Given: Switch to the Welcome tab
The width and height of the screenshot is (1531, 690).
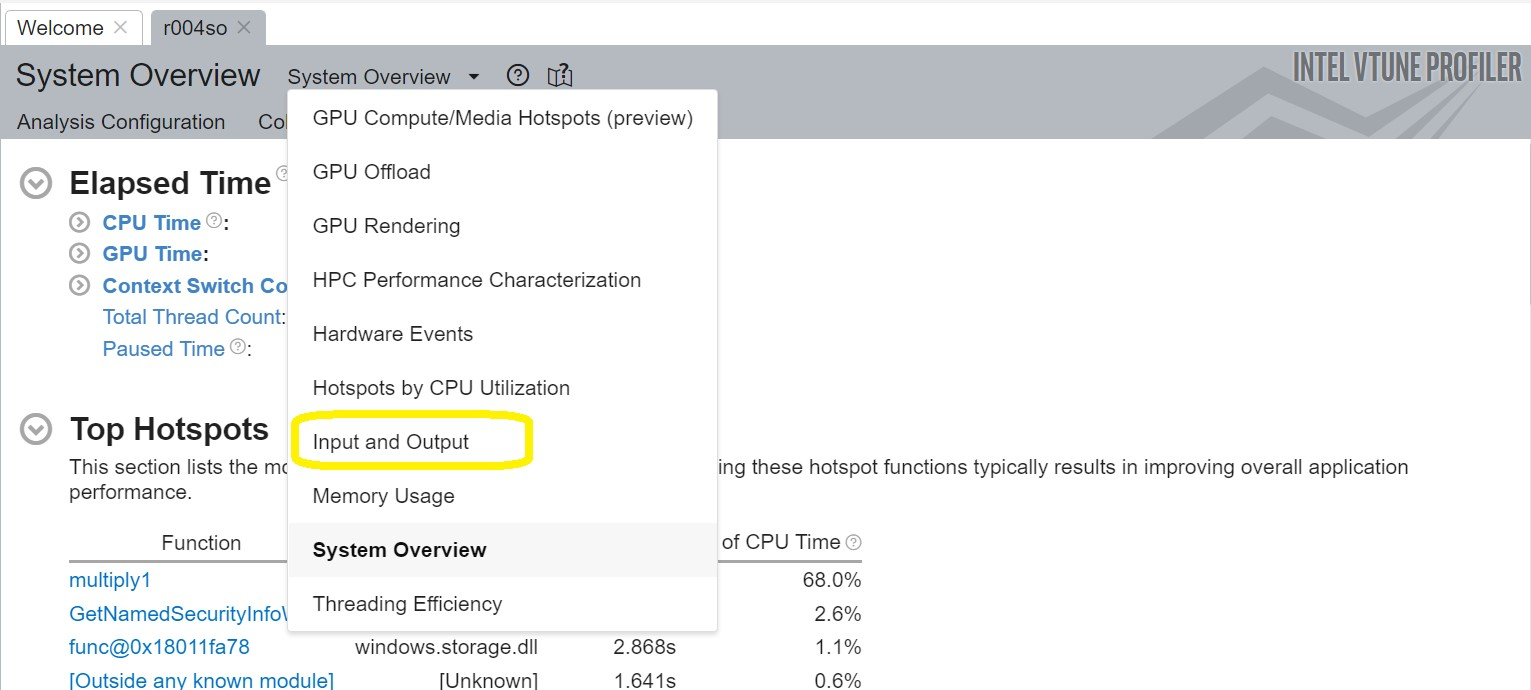Looking at the screenshot, I should point(60,27).
